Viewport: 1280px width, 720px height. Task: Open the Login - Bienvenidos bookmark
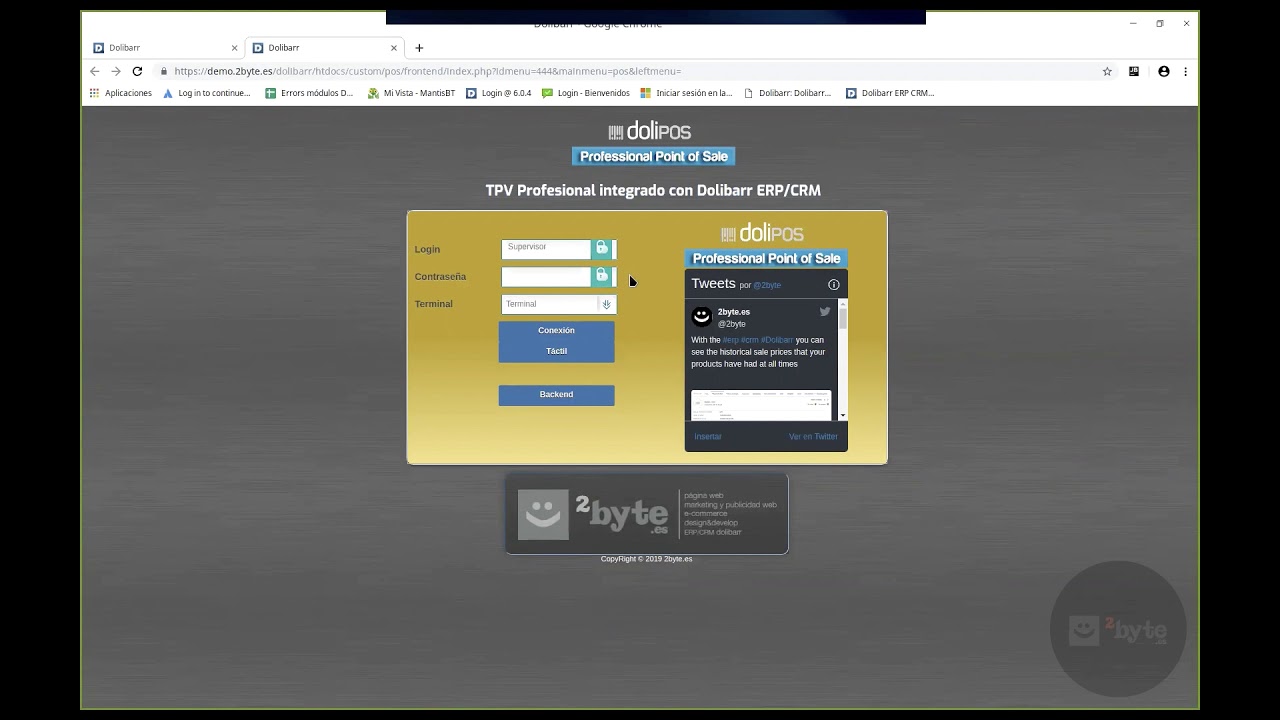(x=586, y=93)
